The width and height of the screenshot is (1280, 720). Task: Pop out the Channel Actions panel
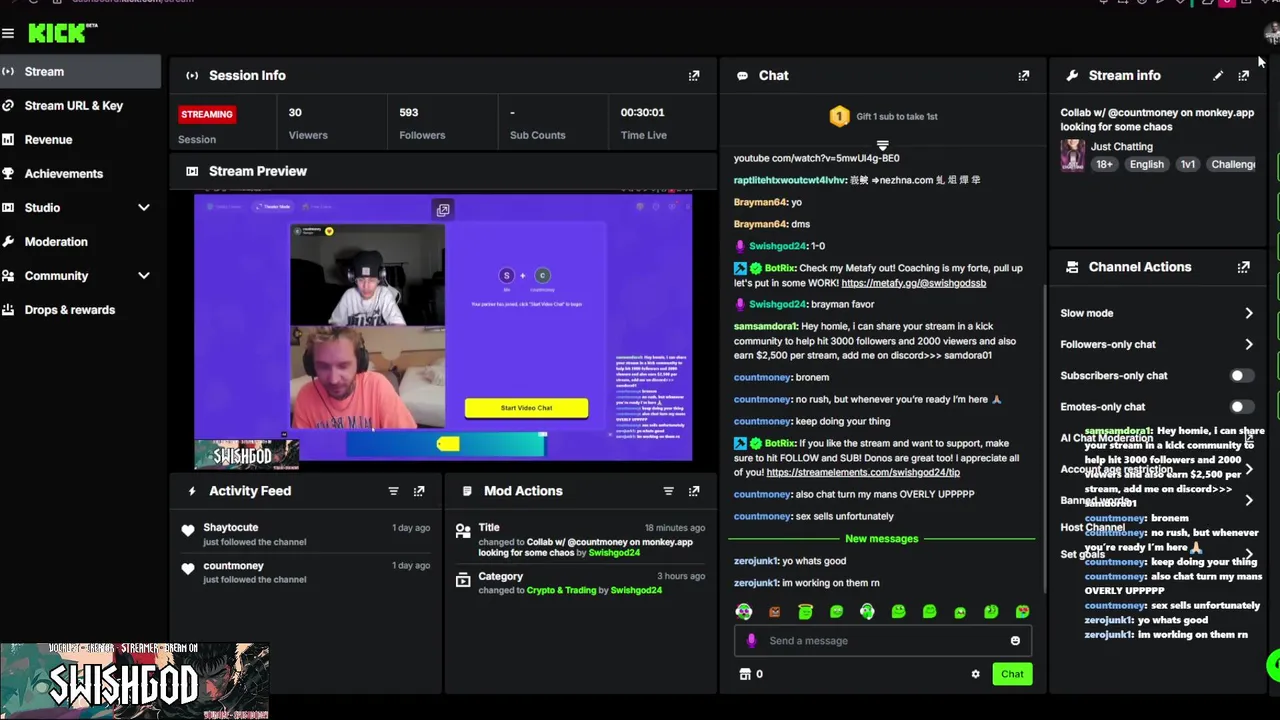(1244, 267)
